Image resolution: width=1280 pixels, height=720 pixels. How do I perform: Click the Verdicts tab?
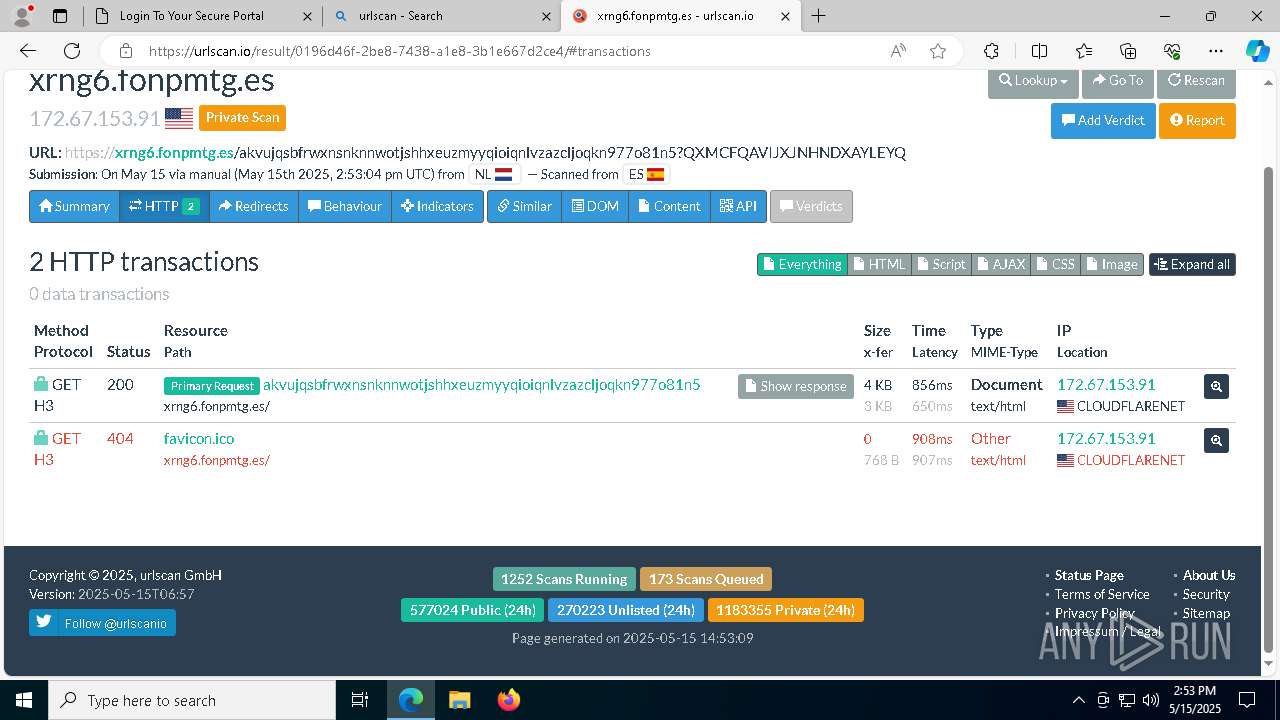811,206
